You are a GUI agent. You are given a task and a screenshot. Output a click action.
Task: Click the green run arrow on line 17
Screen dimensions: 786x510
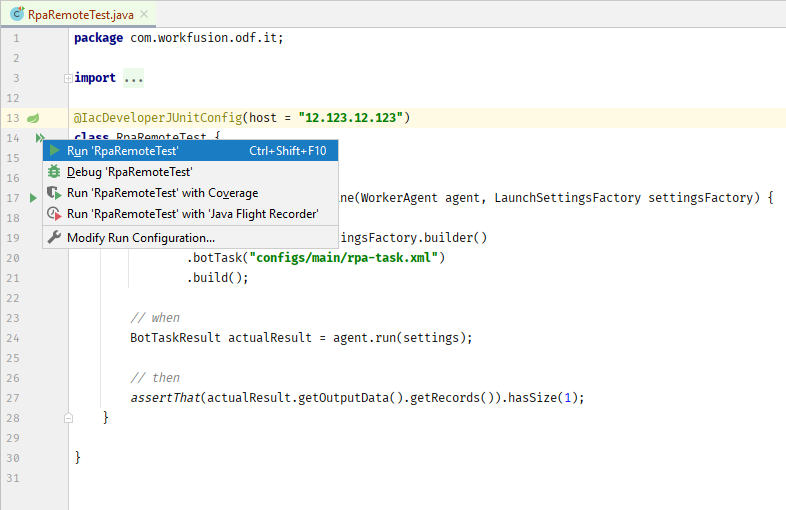33,198
